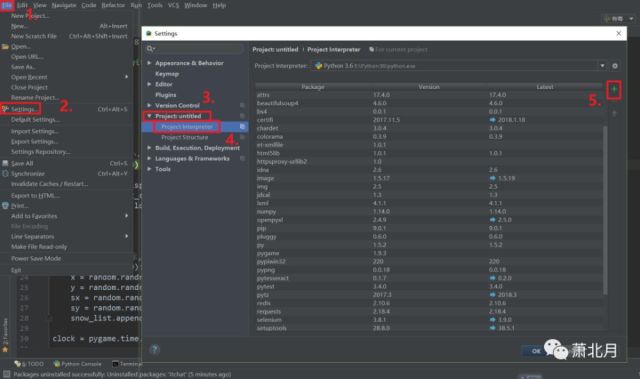The image size is (640, 379).
Task: Click the folder icon beside Open...
Action: coord(5,47)
